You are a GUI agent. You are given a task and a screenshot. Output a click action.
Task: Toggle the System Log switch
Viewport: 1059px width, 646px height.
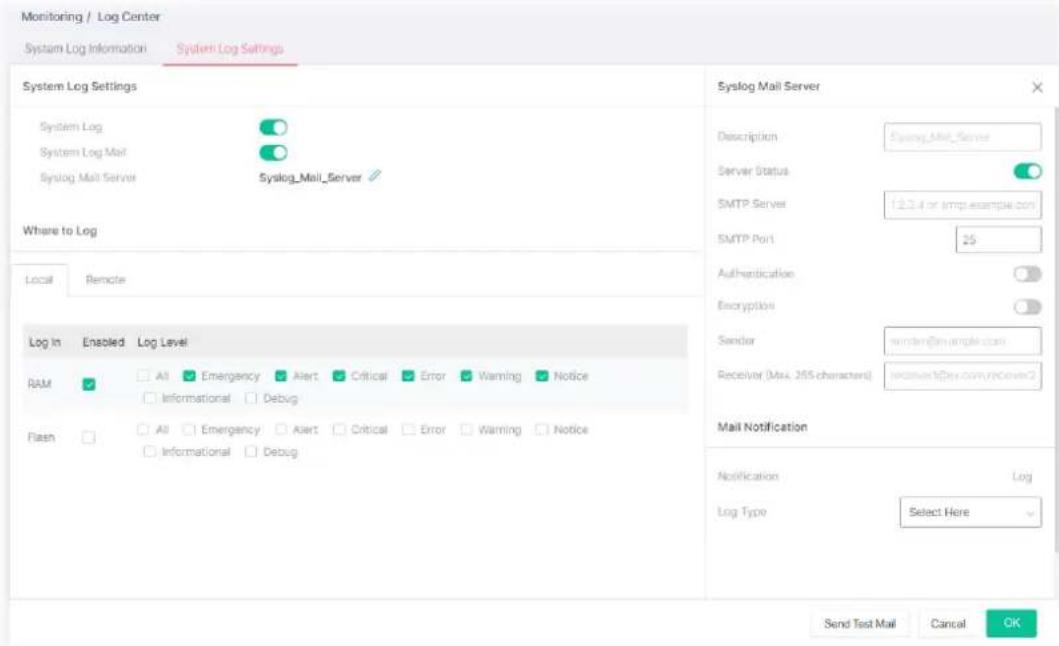coord(274,127)
